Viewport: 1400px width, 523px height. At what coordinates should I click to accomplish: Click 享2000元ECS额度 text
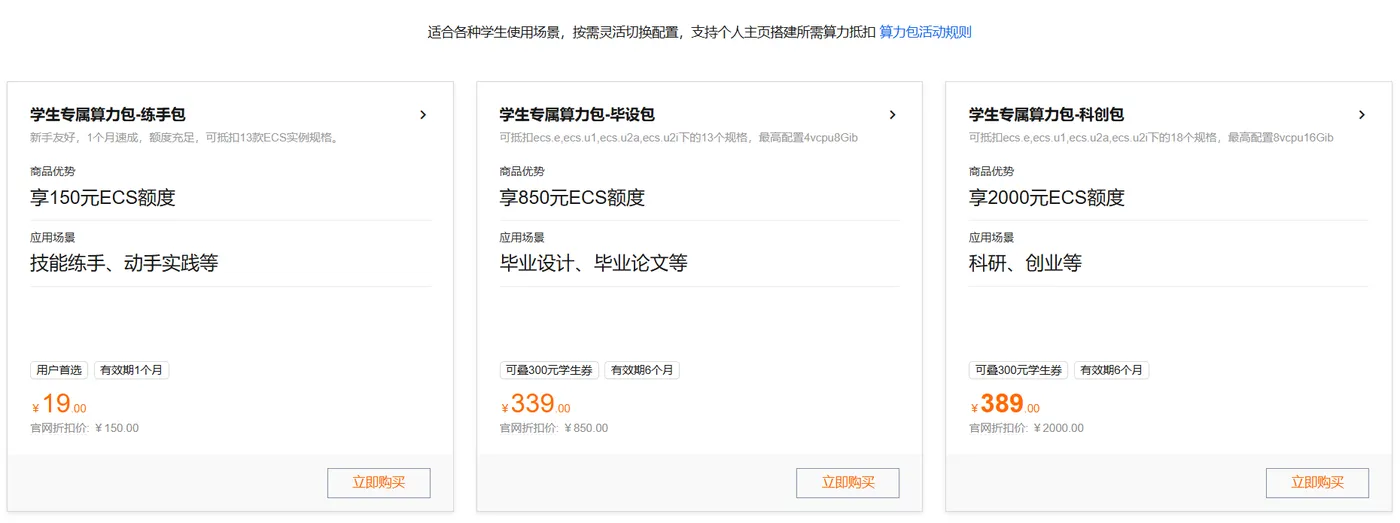[x=1046, y=198]
